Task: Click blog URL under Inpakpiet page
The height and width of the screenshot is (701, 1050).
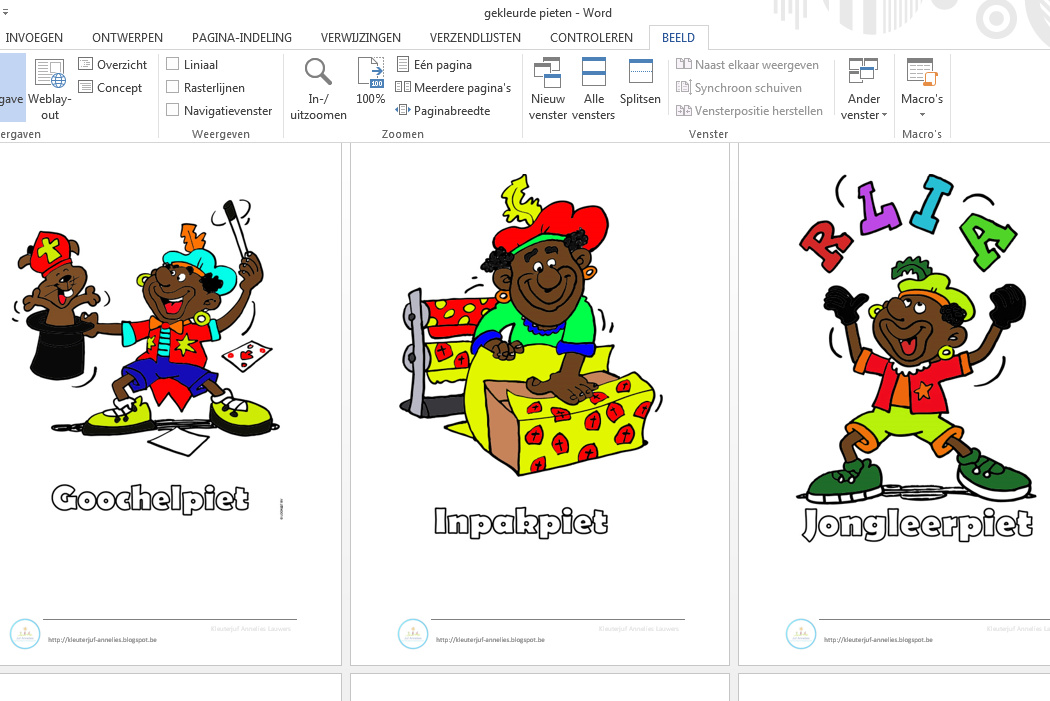Action: coord(490,639)
